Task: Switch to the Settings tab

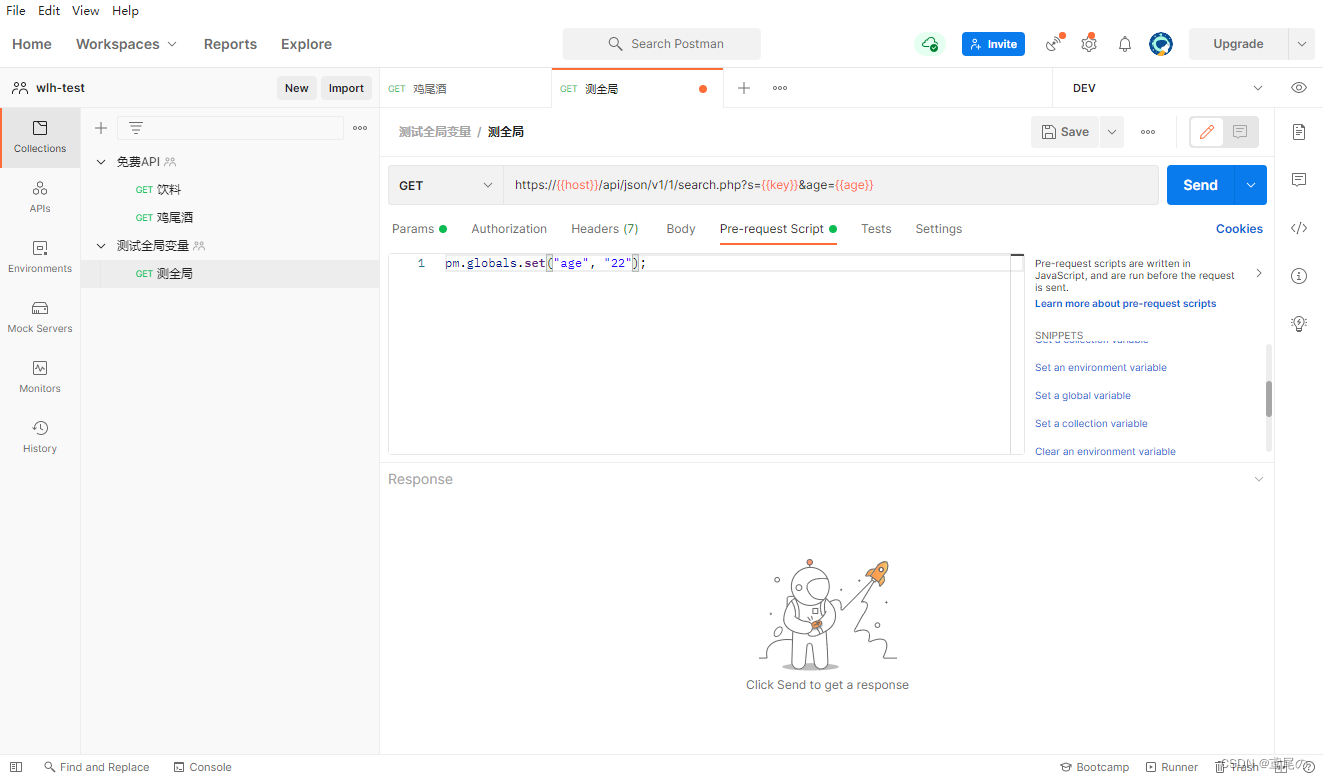Action: pos(939,229)
